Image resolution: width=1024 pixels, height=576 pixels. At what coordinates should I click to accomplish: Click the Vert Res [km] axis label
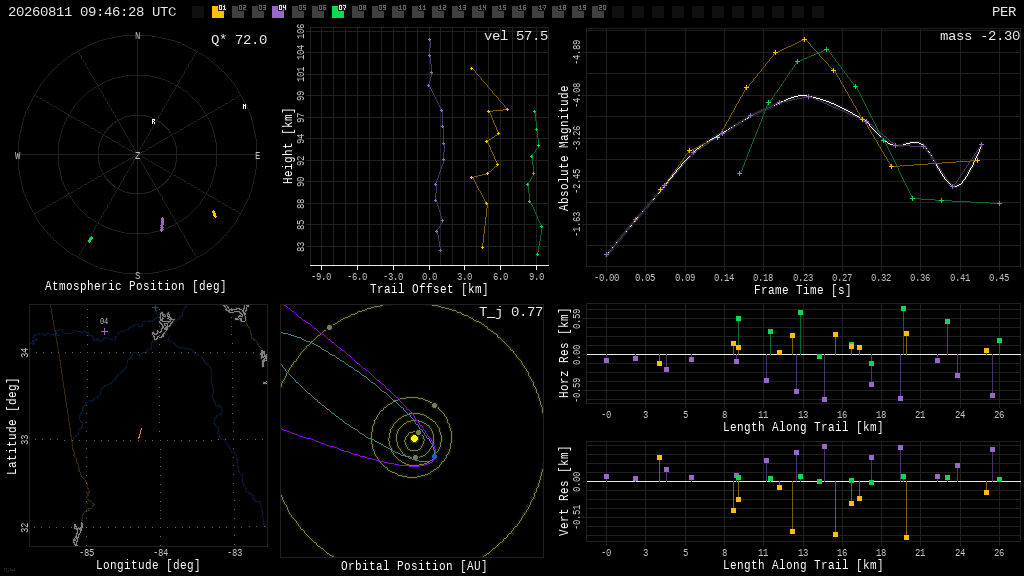click(x=564, y=491)
